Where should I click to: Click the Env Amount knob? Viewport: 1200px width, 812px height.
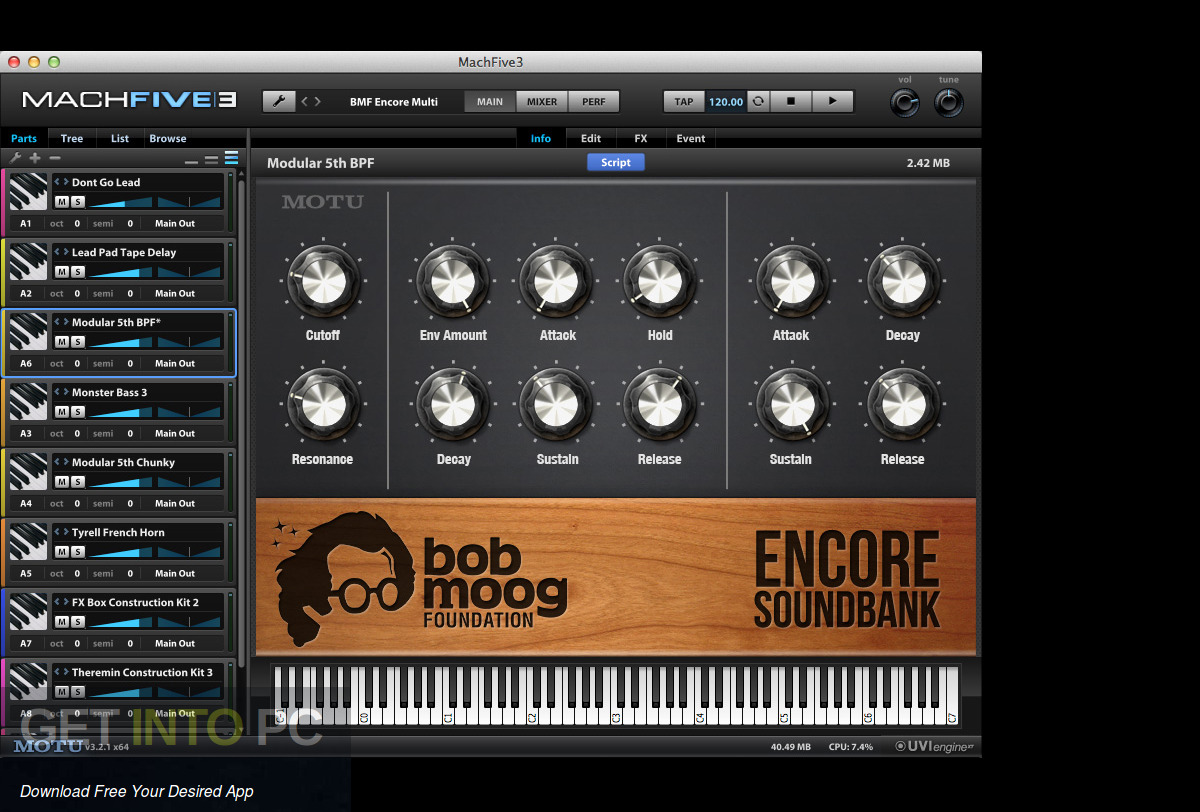pyautogui.click(x=453, y=282)
